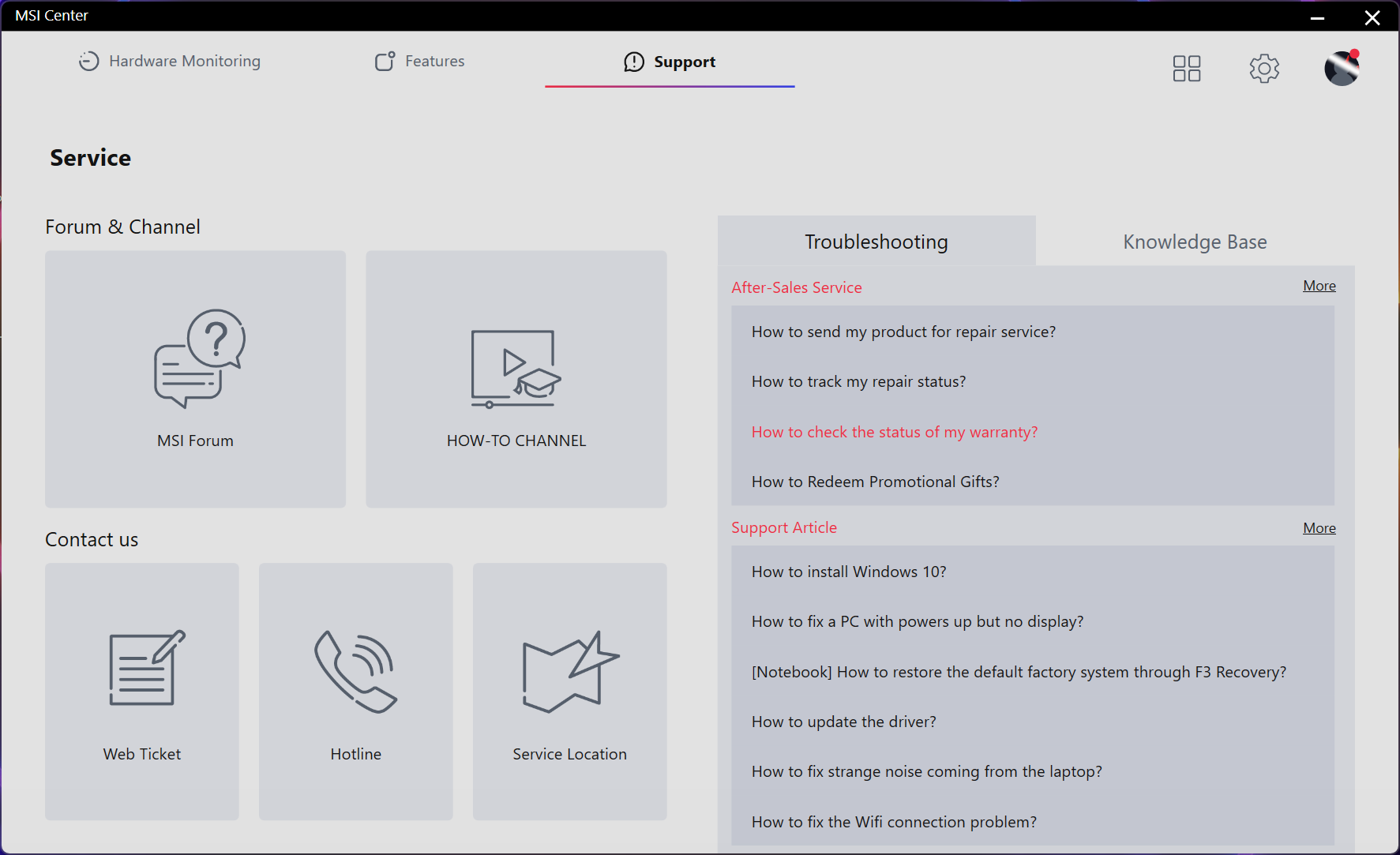Open 'How to update the driver?' article

[1033, 722]
